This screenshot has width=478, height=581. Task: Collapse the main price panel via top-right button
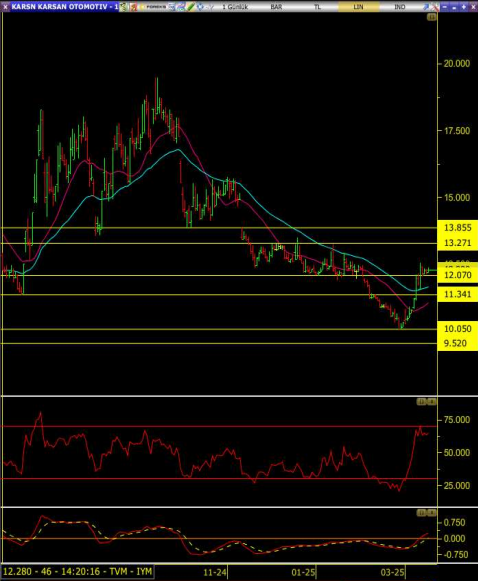tap(432, 17)
